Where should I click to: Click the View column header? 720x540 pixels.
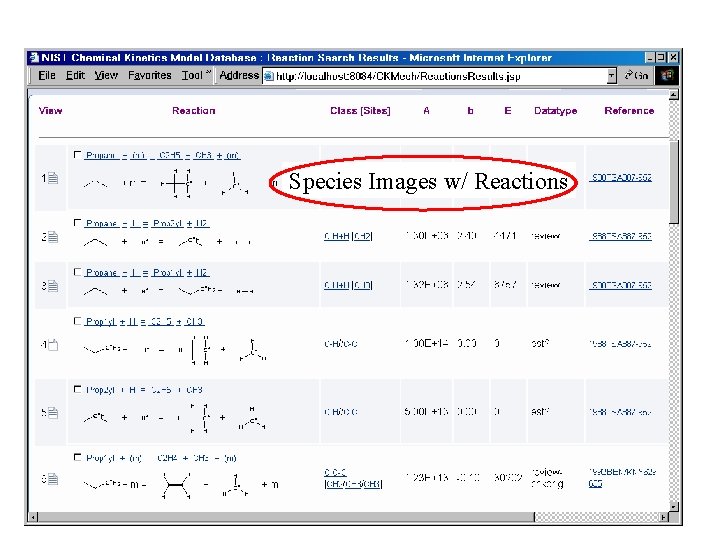click(x=51, y=111)
